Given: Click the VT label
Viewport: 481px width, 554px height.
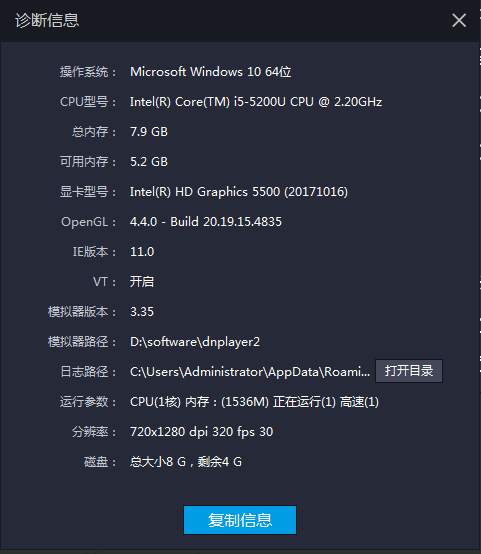Looking at the screenshot, I should [104, 282].
